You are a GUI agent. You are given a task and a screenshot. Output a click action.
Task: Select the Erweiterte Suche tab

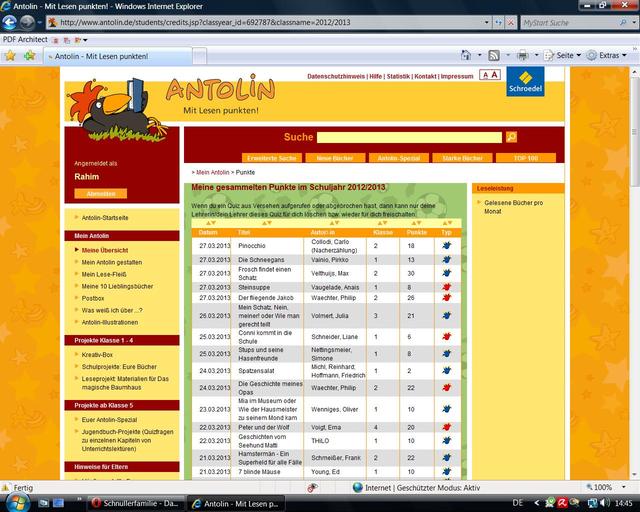pyautogui.click(x=272, y=158)
